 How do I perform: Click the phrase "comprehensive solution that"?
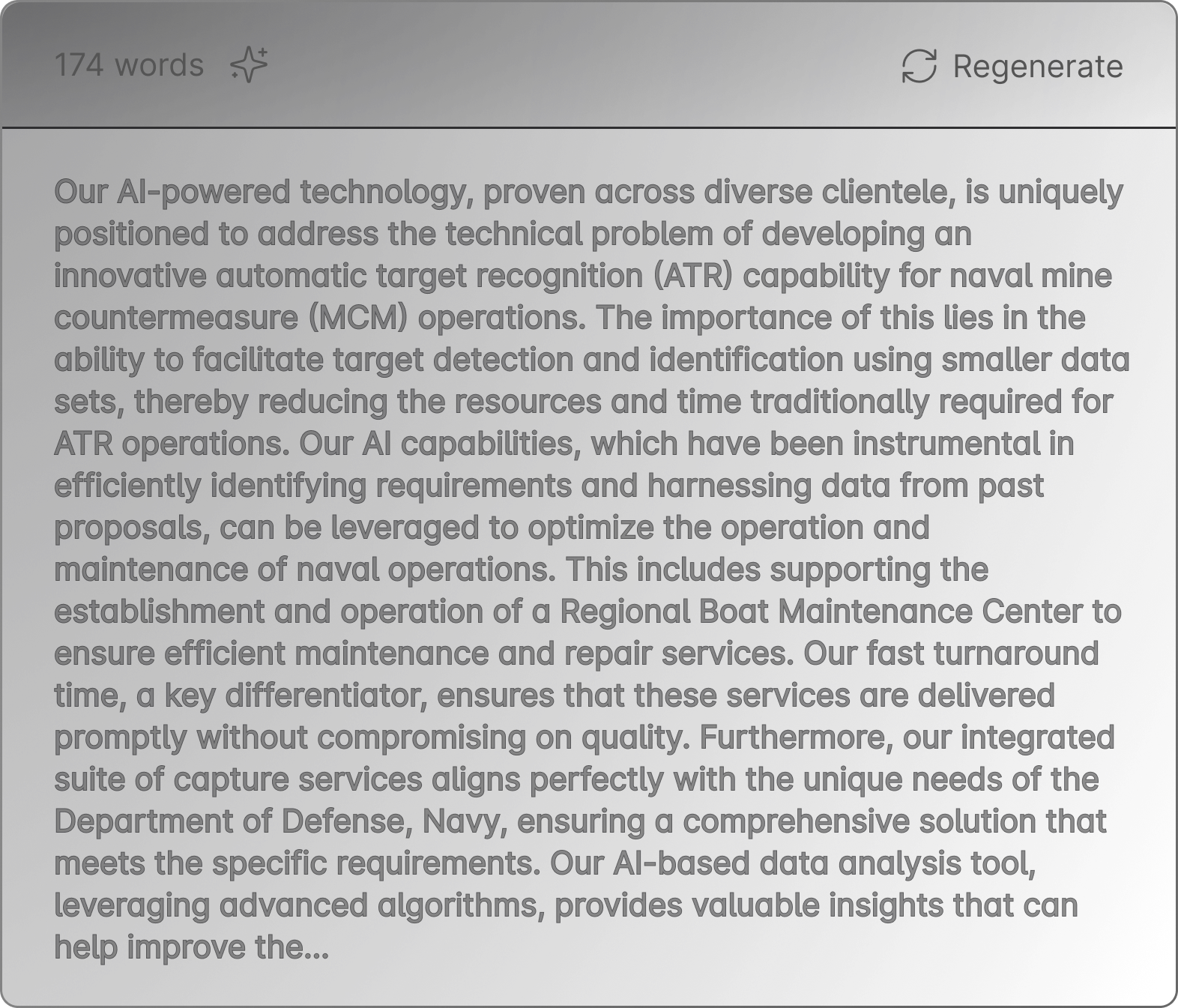(894, 821)
